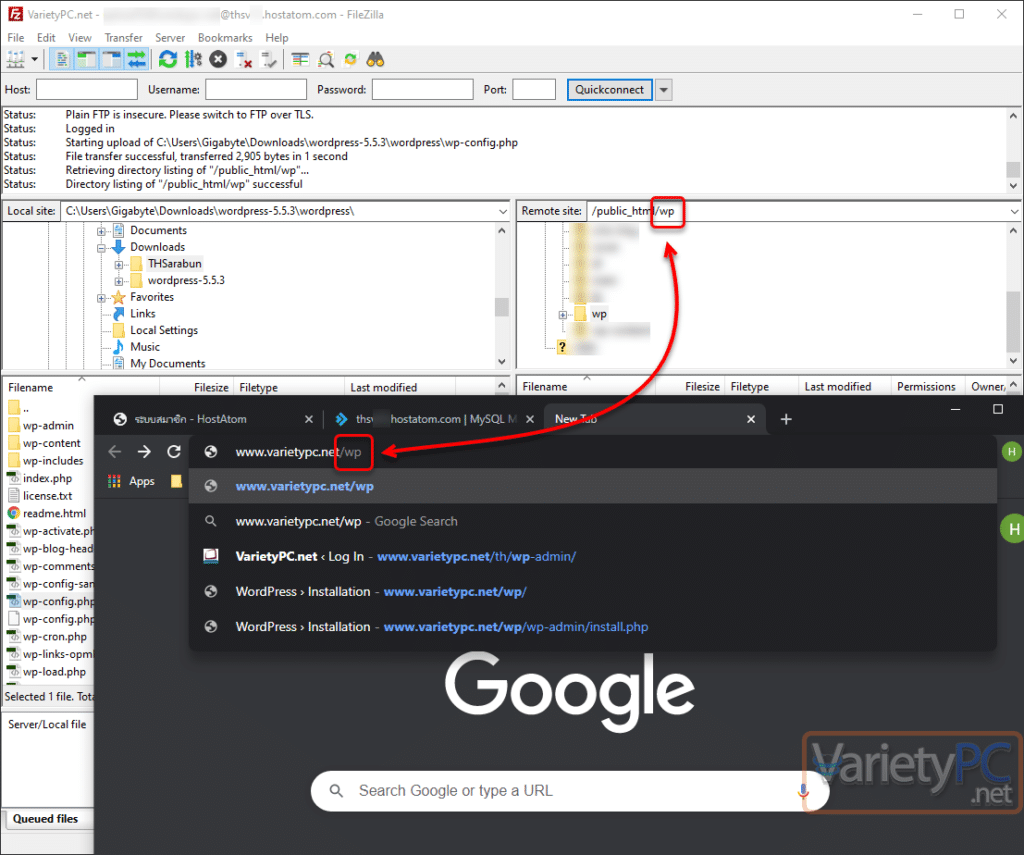Click Chrome's back arrow
Image resolution: width=1024 pixels, height=855 pixels.
pos(115,451)
